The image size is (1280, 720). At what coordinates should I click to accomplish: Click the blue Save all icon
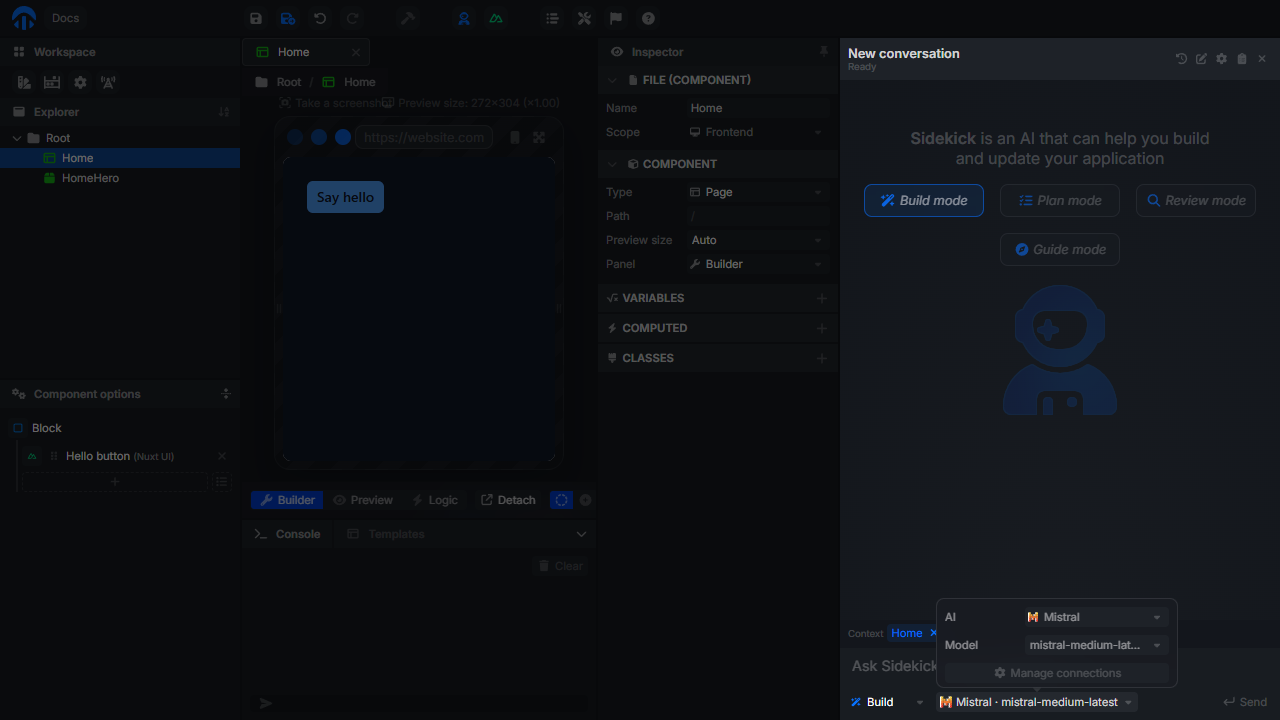coord(288,18)
